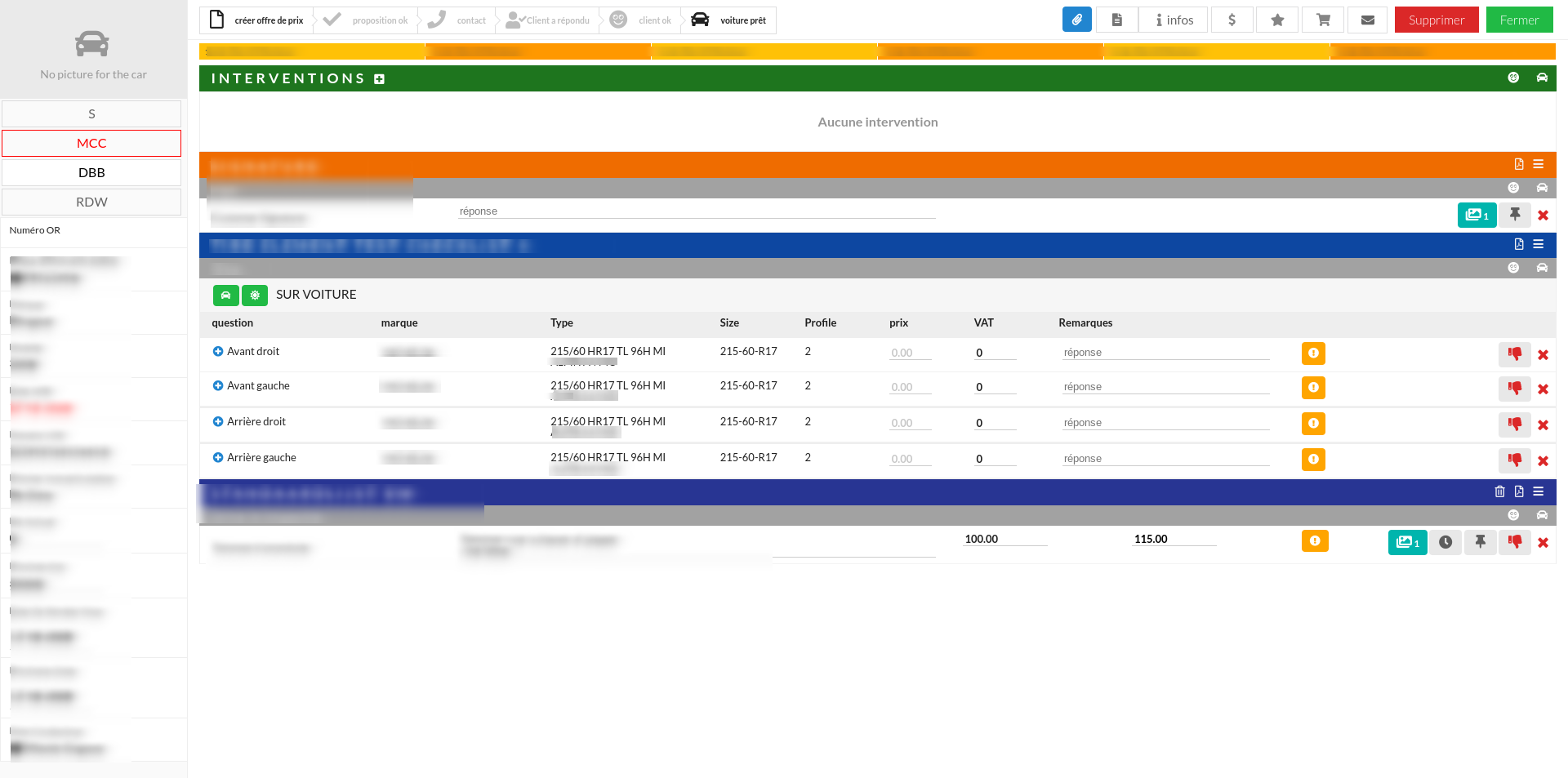Select the MCC tab in sidebar

pos(91,143)
